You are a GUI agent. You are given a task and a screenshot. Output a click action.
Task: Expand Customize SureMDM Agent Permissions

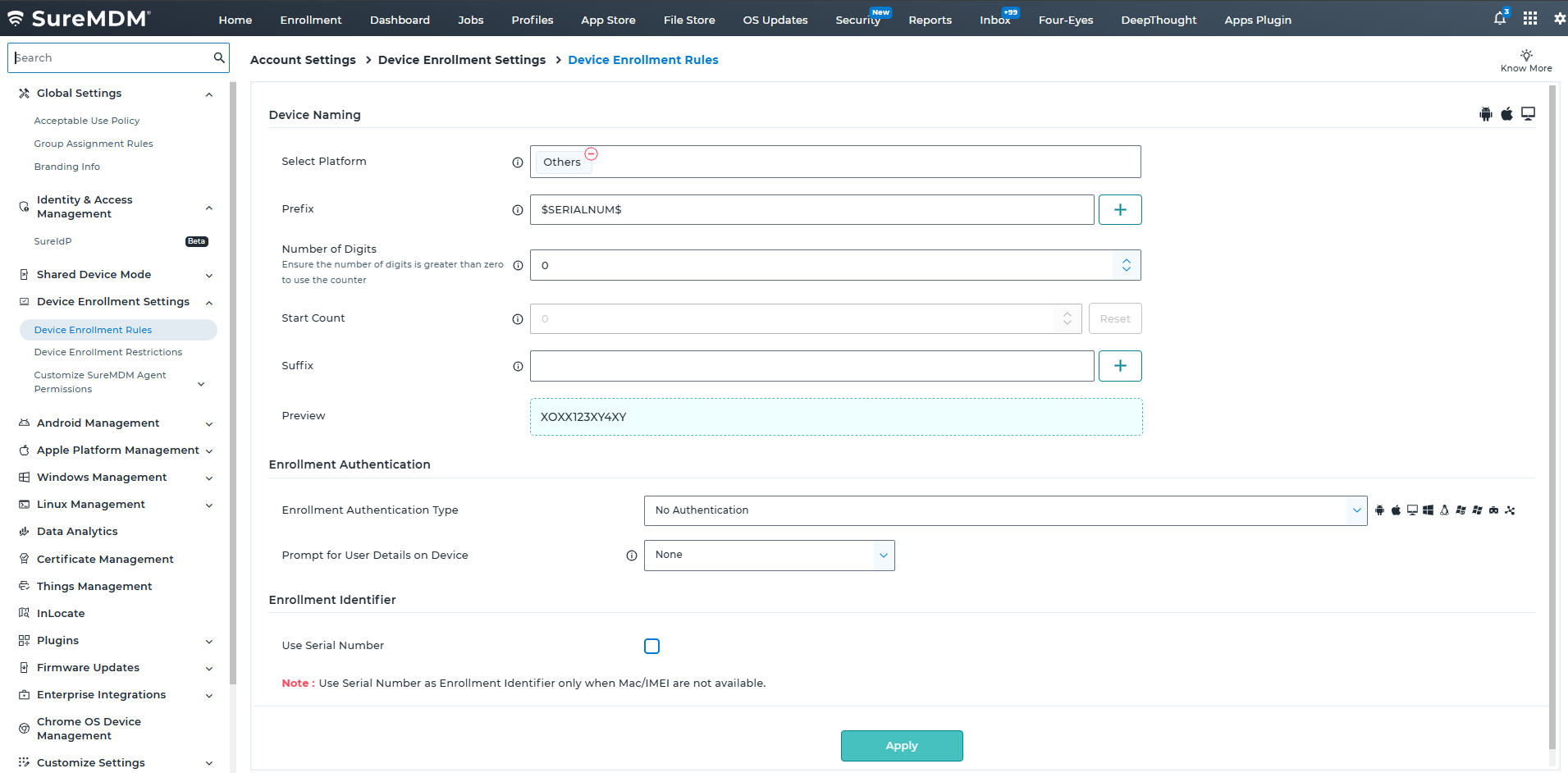201,383
